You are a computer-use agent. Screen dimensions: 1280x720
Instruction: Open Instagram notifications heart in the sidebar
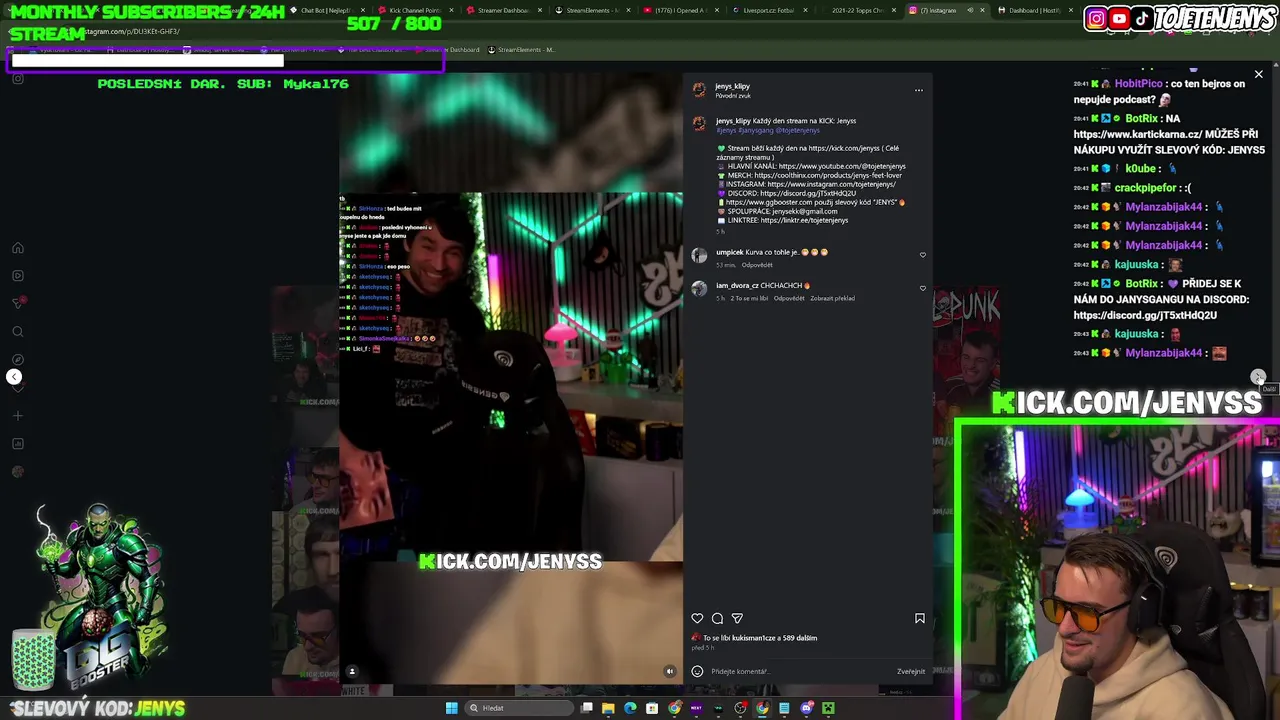pyautogui.click(x=18, y=387)
